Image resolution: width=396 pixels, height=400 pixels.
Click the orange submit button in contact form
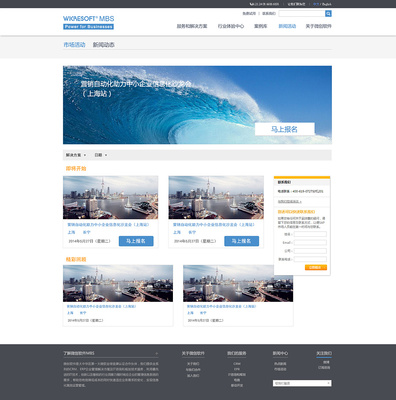pyautogui.click(x=316, y=267)
